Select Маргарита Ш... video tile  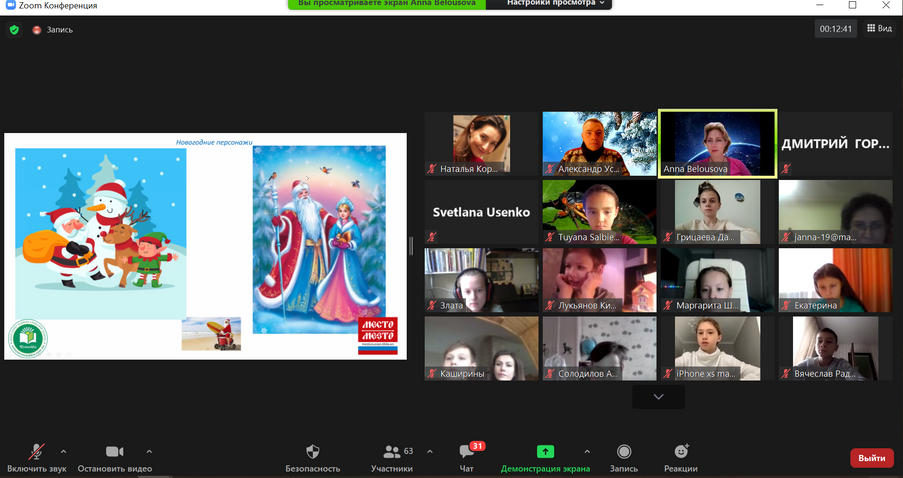tap(718, 280)
